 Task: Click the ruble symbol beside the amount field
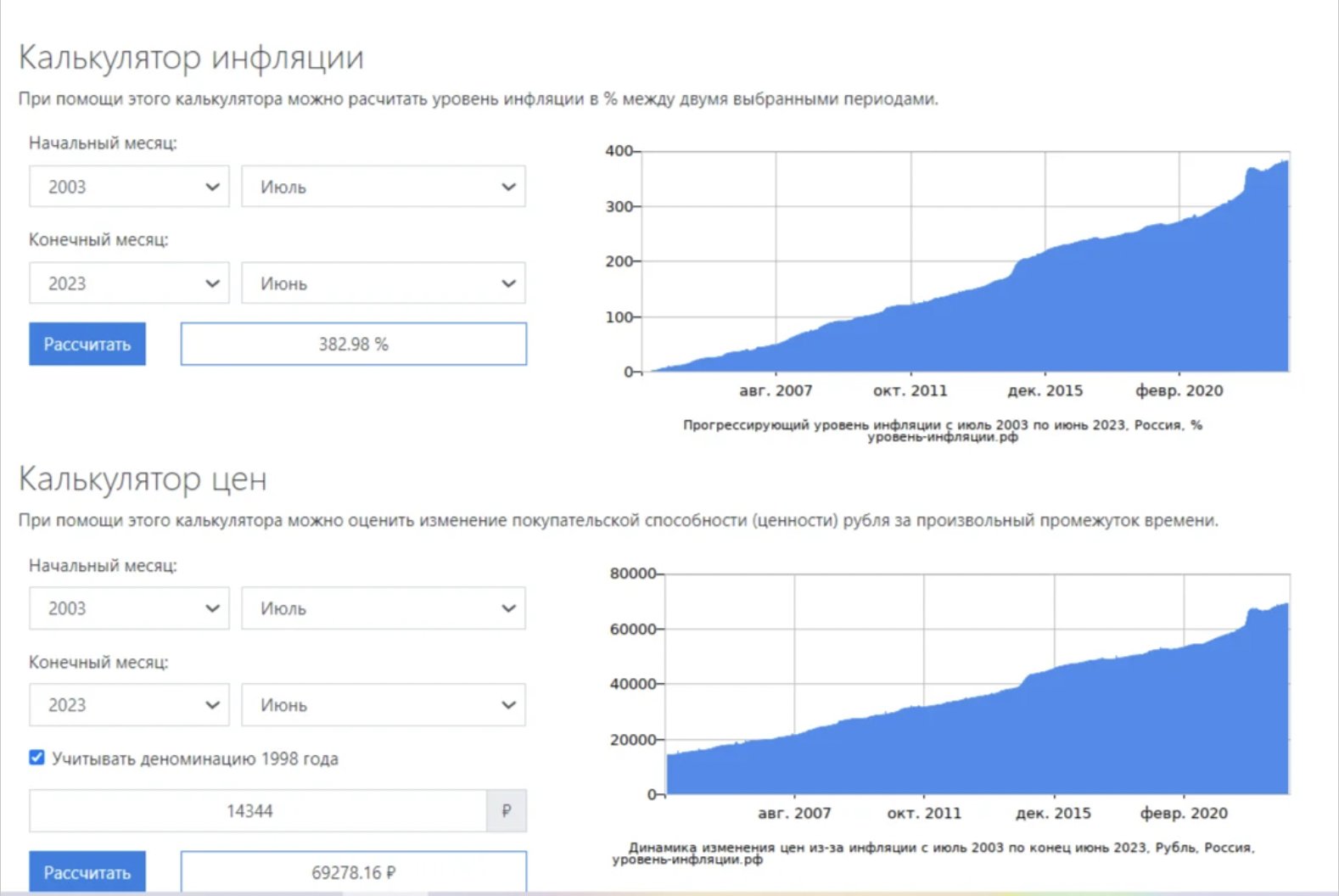[x=507, y=811]
